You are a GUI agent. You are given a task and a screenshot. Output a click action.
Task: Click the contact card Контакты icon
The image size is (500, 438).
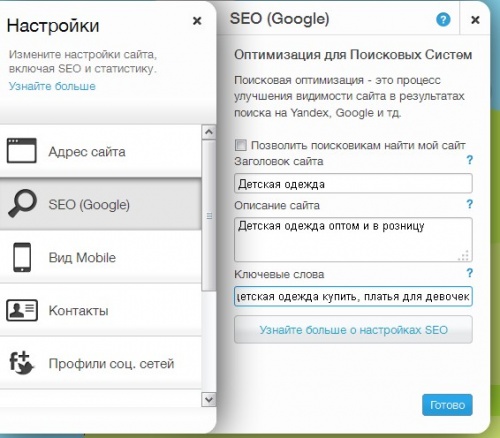click(22, 310)
